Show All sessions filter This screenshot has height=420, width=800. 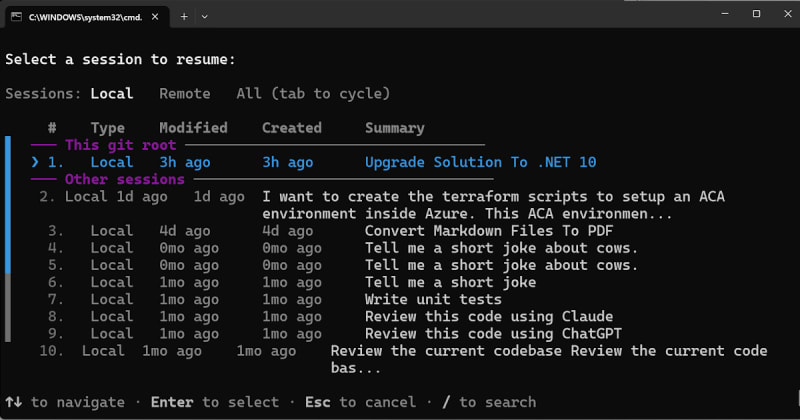tap(249, 94)
